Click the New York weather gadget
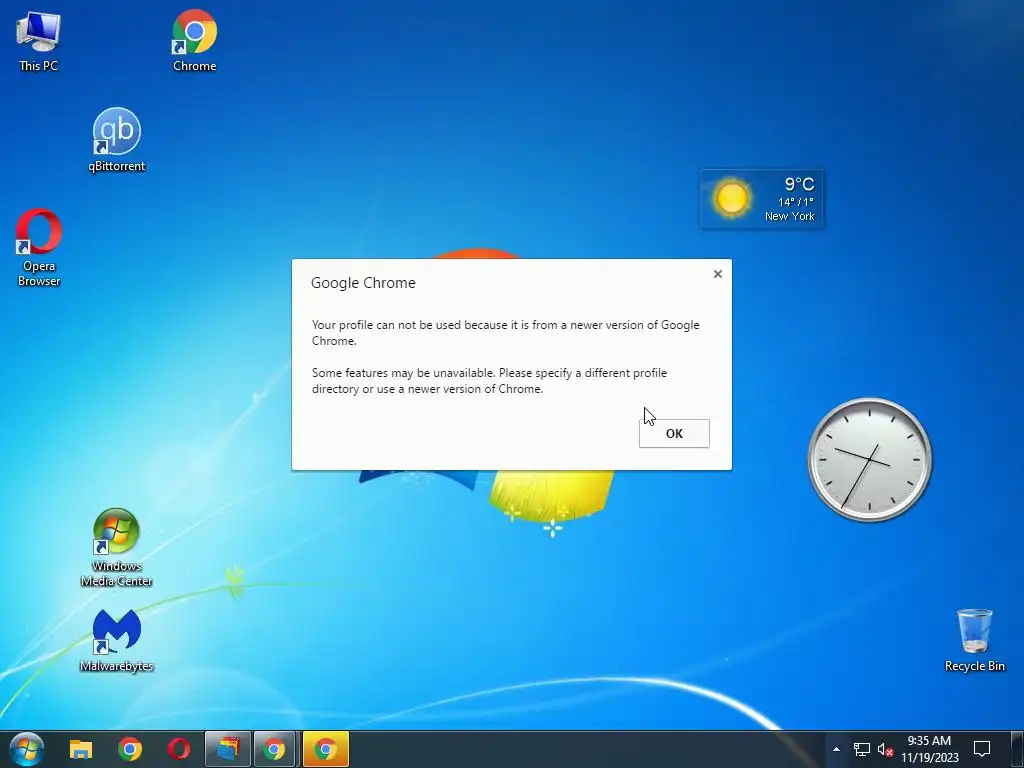This screenshot has width=1024, height=768. coord(762,199)
